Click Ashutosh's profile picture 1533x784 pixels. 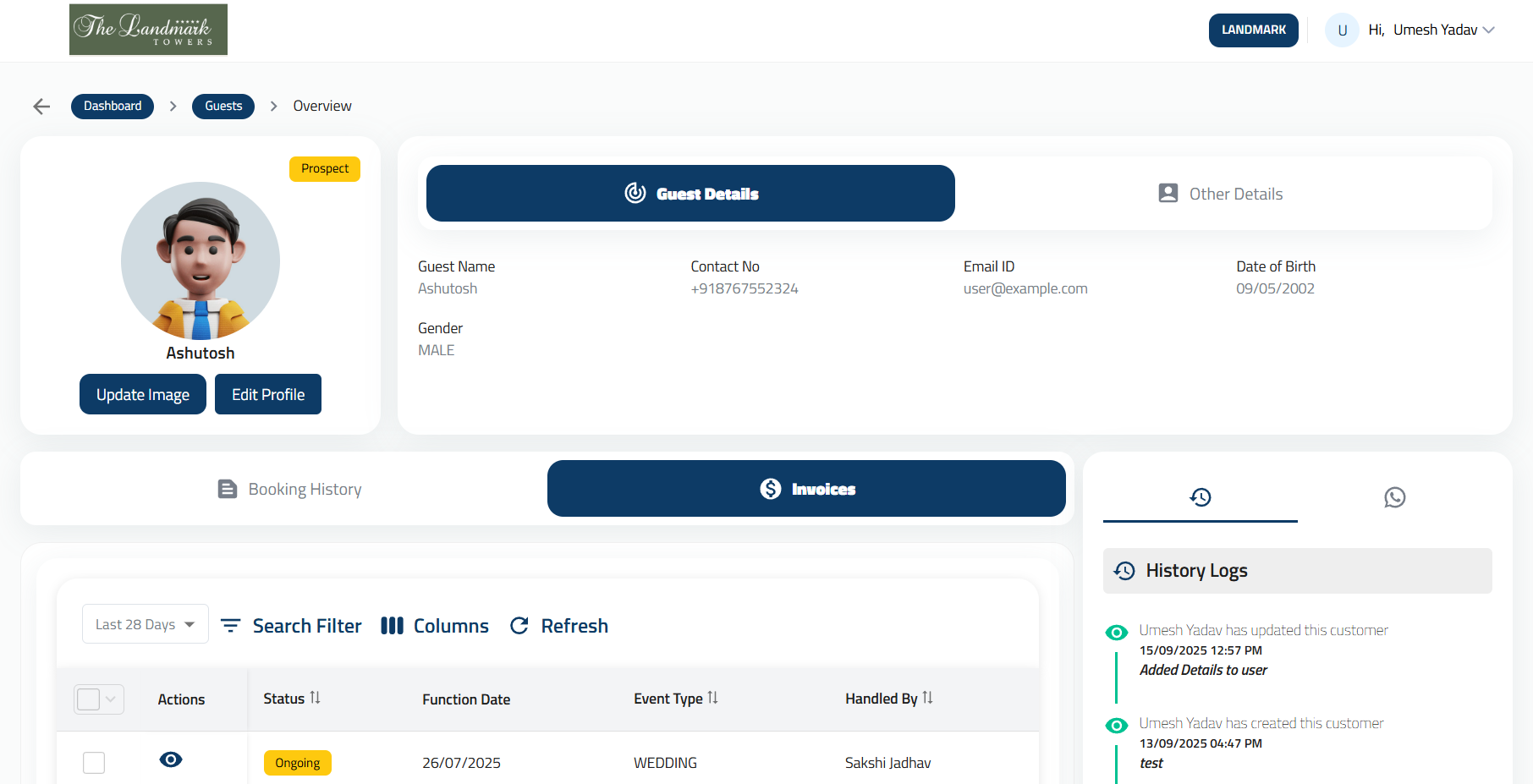coord(200,260)
